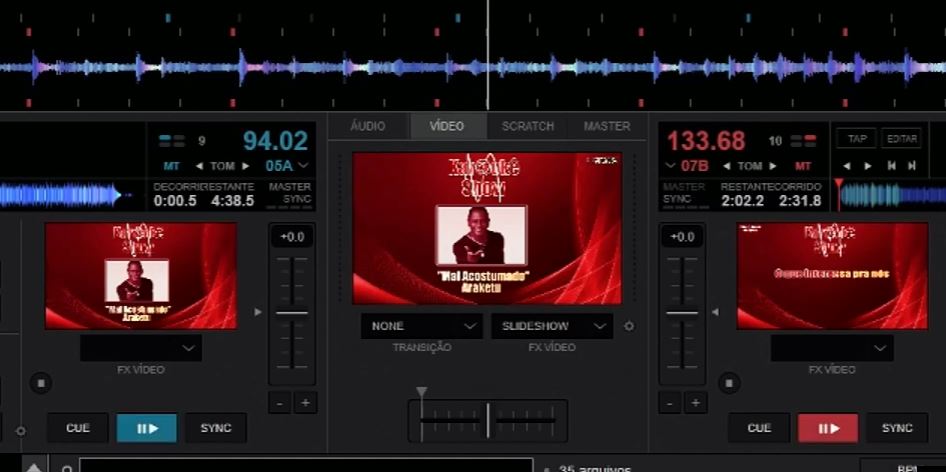Reset left pitch value +0.0 display

tap(292, 237)
